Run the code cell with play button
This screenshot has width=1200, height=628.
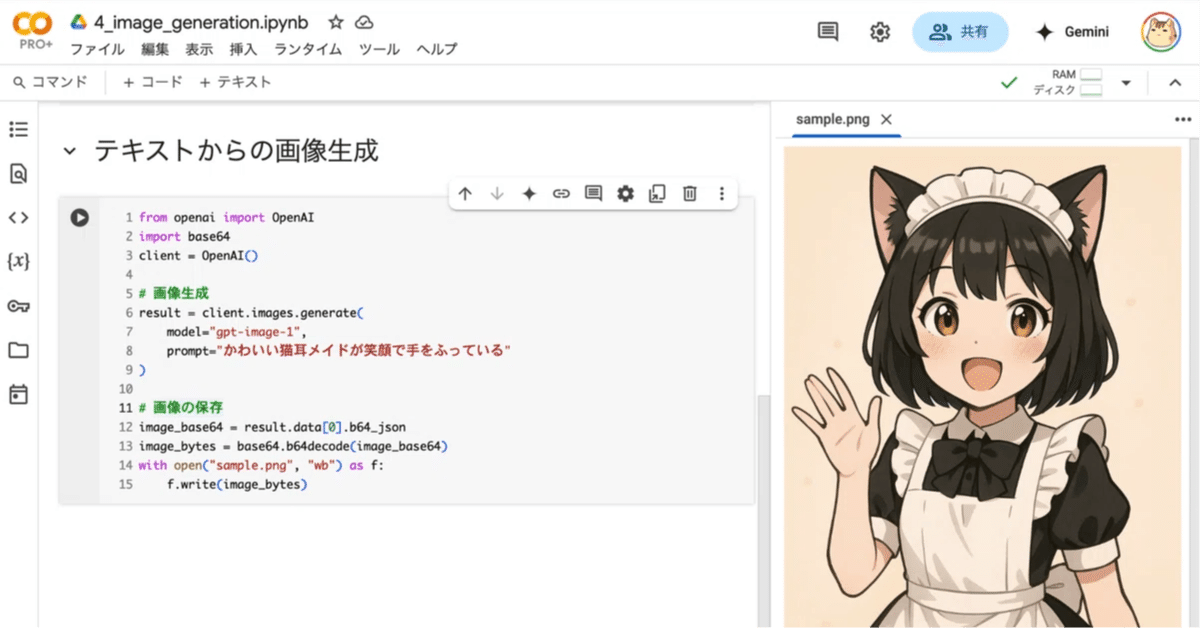pos(80,217)
